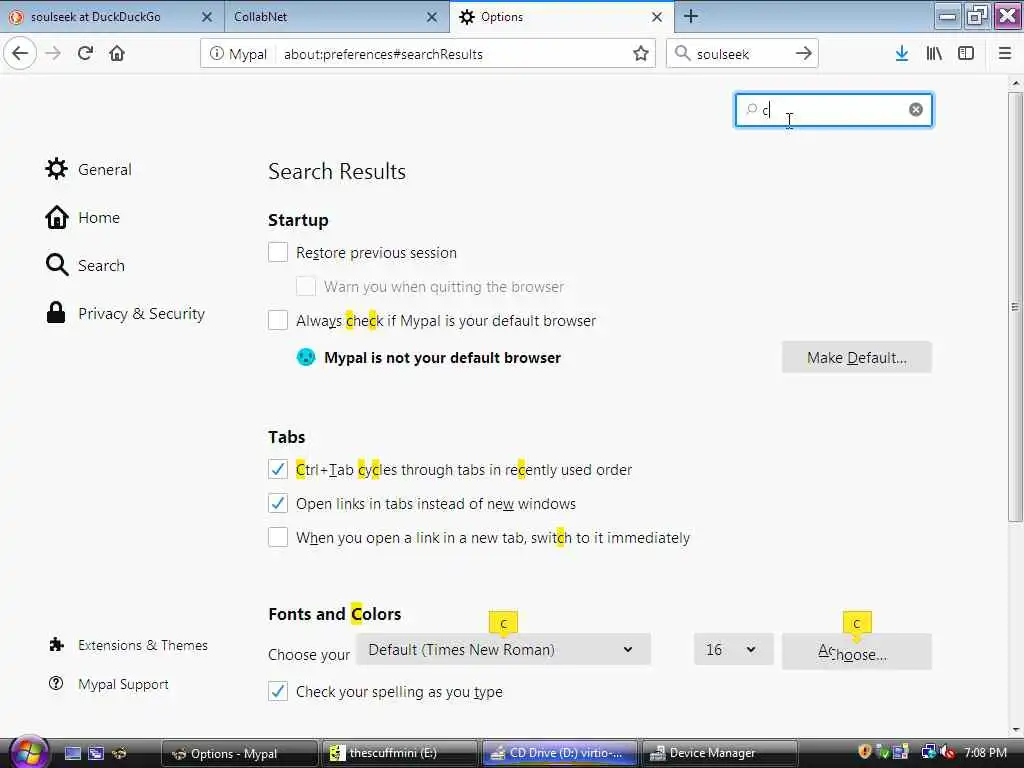Go back using the back arrow button
1024x768 pixels.
point(20,53)
